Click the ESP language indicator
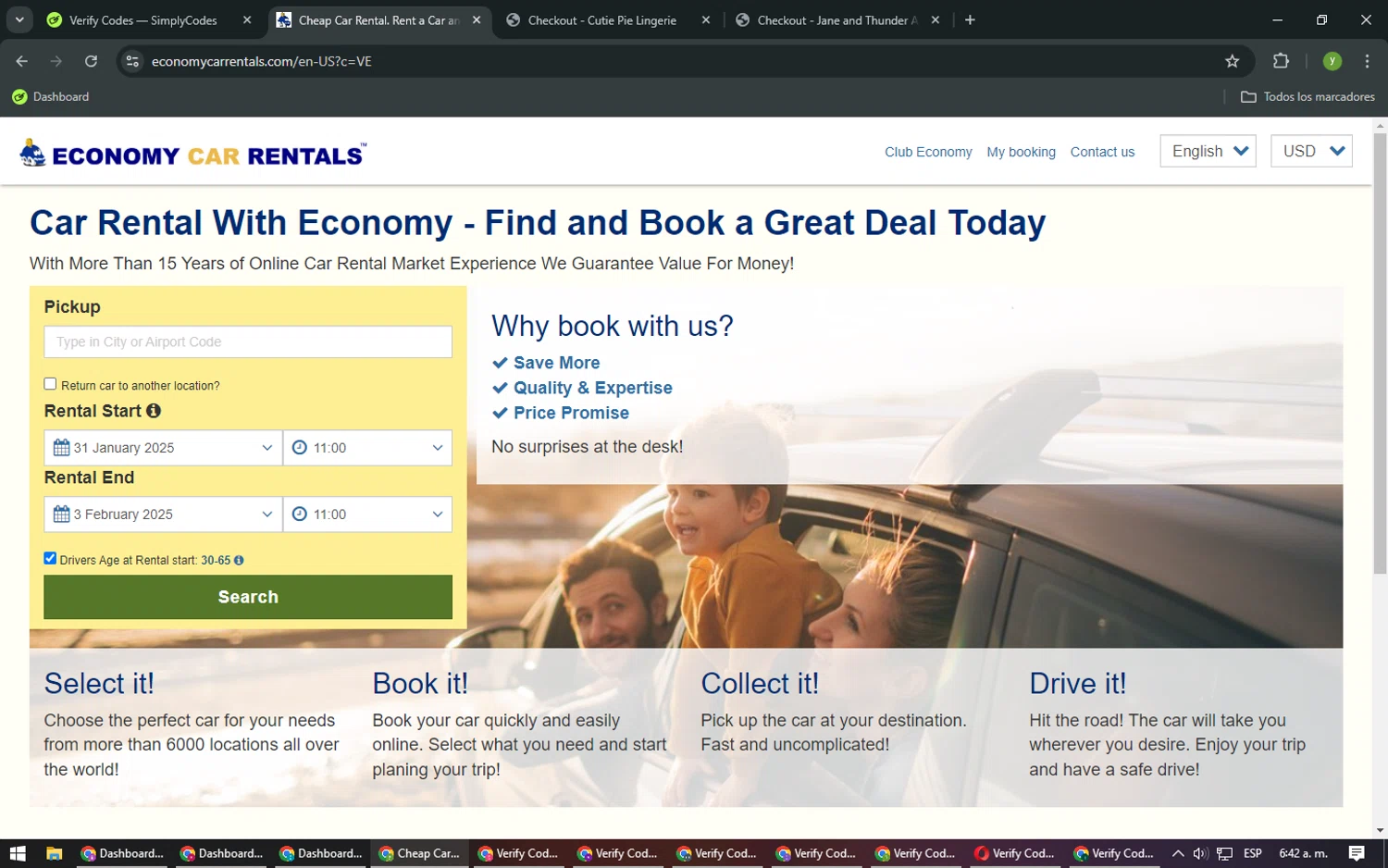1388x868 pixels. 1253,853
